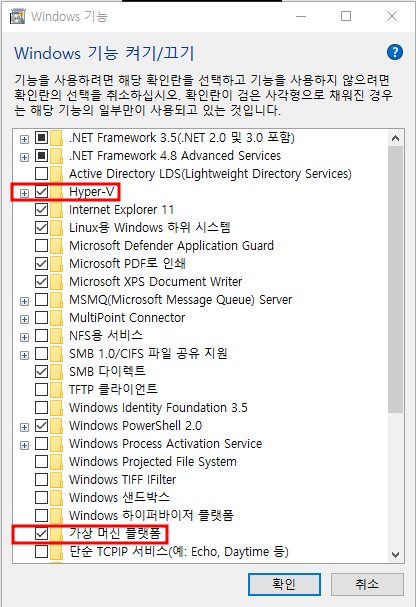416x607 pixels.
Task: Uncheck 가상 머신 플랫폼 checkbox
Action: pos(41,533)
